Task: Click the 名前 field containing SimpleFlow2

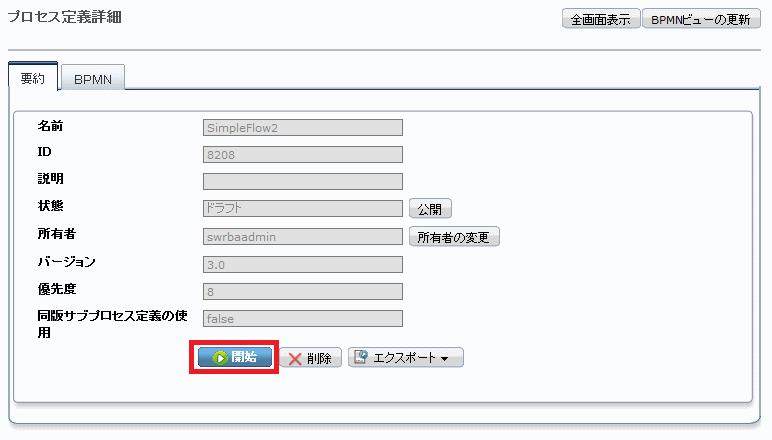Action: click(303, 127)
